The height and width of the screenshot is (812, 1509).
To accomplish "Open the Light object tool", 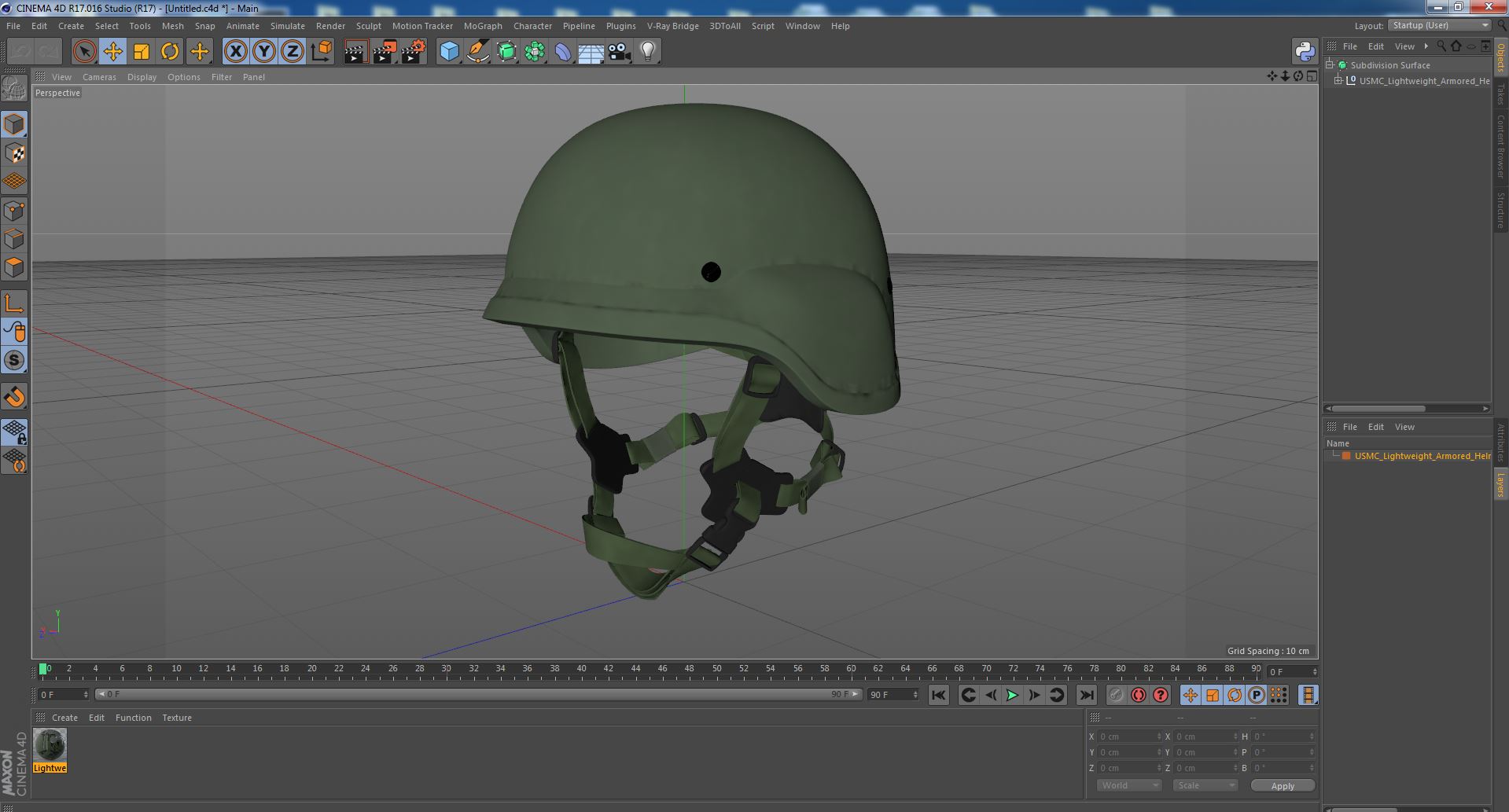I will point(647,52).
